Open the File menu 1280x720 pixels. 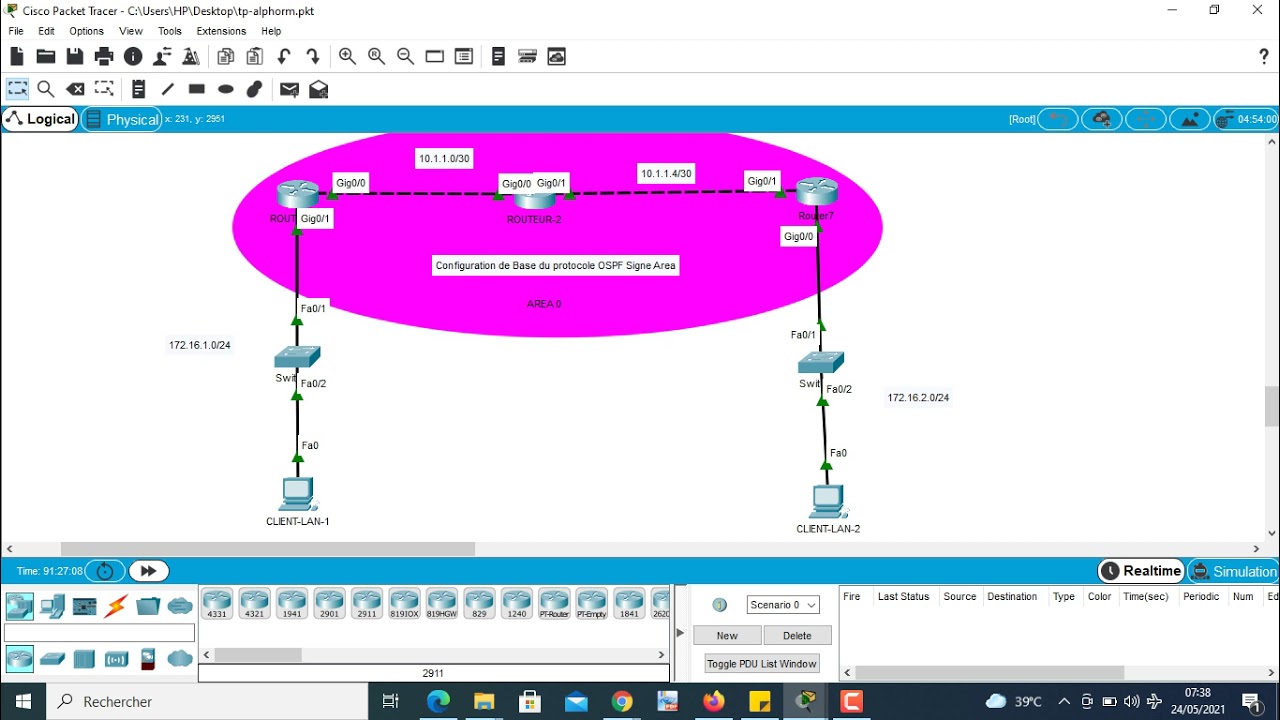pyautogui.click(x=16, y=31)
